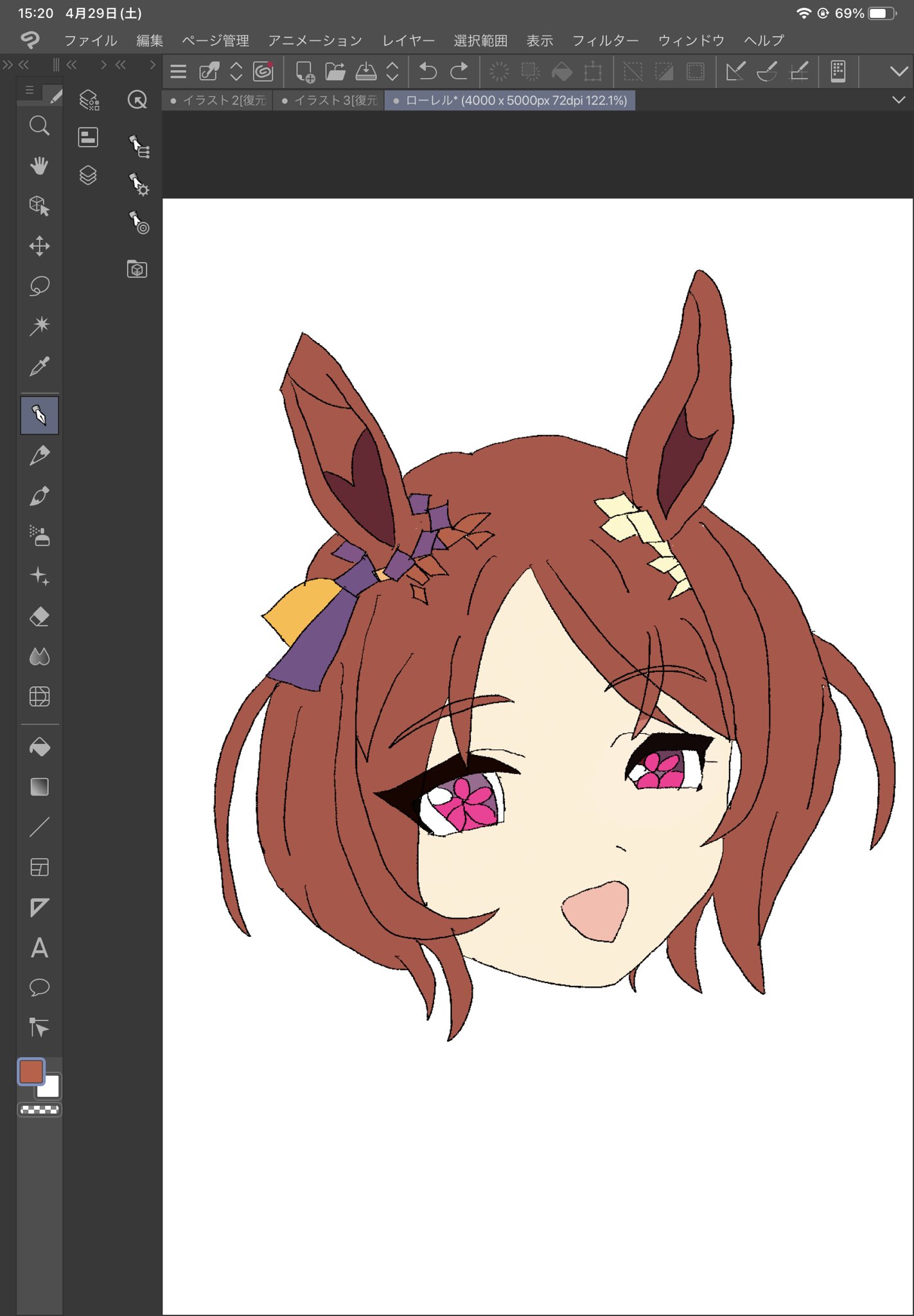Toggle Snap to Special Ruler
914x1316 pixels.
[767, 71]
